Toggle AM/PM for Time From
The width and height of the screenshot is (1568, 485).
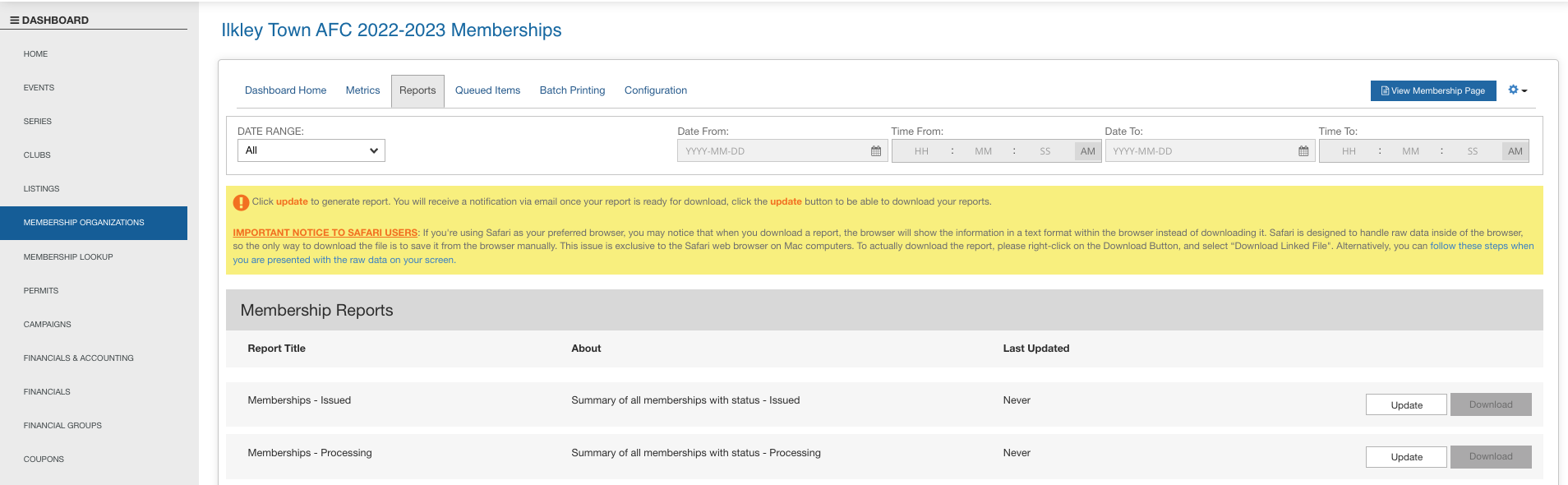(1087, 151)
